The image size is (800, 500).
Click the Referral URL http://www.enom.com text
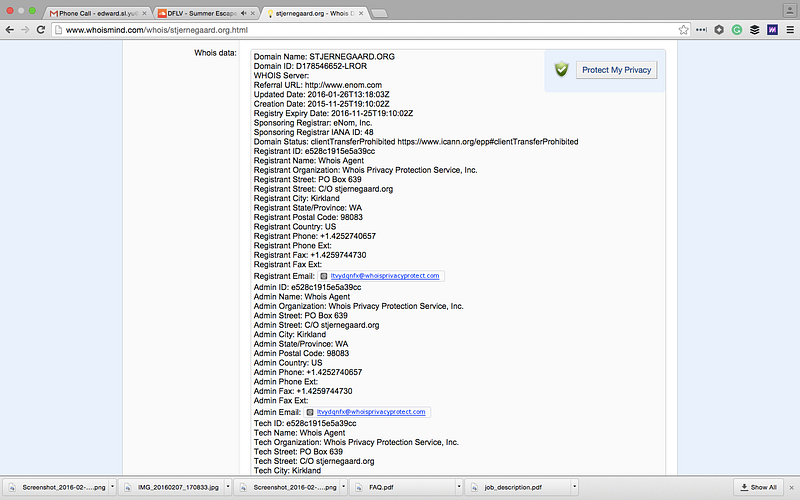tap(317, 85)
